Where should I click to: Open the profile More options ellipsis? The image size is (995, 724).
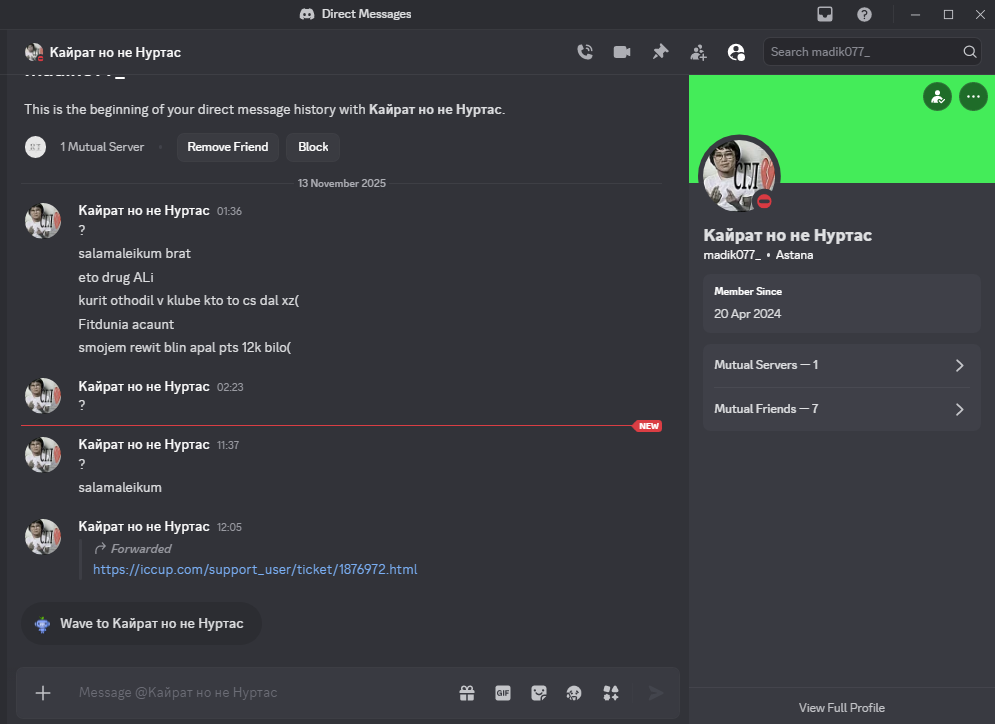(x=973, y=97)
